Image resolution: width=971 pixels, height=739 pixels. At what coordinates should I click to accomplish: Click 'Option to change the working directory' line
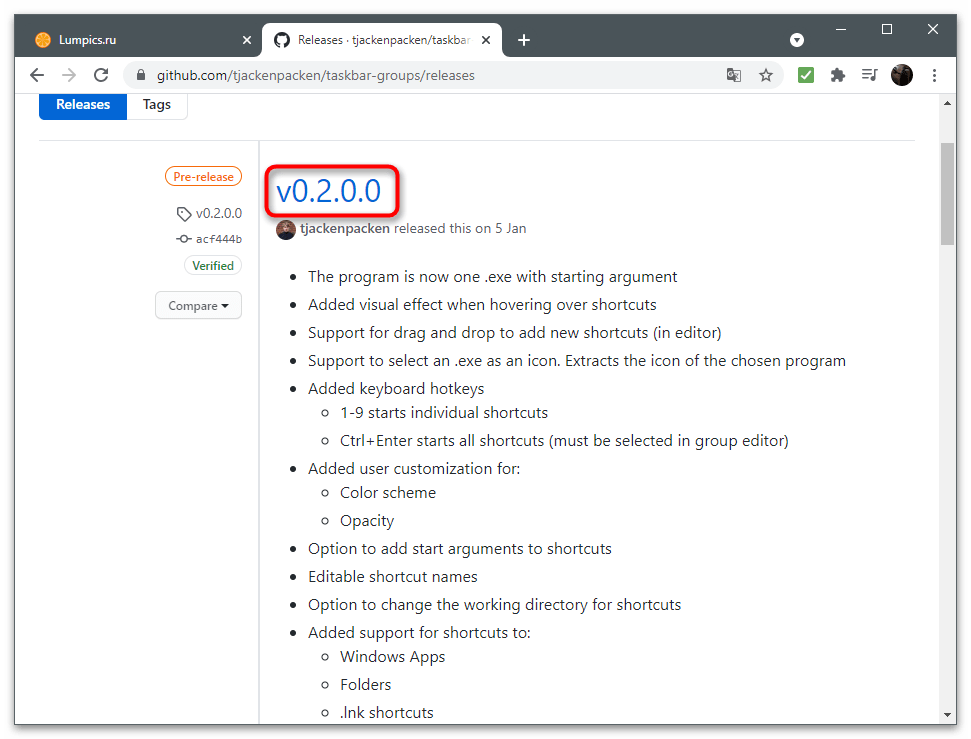(x=494, y=605)
